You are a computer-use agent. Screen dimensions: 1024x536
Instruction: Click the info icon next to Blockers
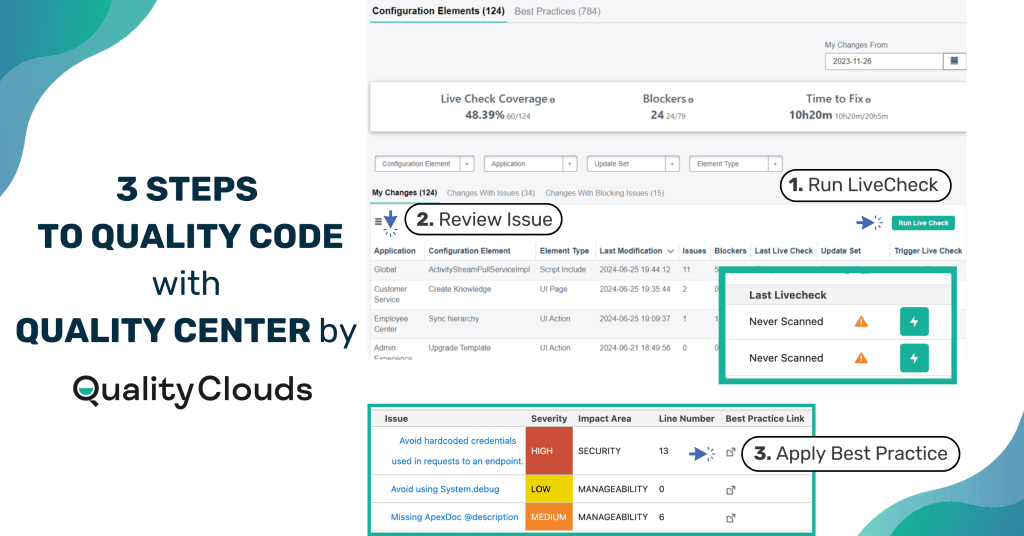[691, 100]
